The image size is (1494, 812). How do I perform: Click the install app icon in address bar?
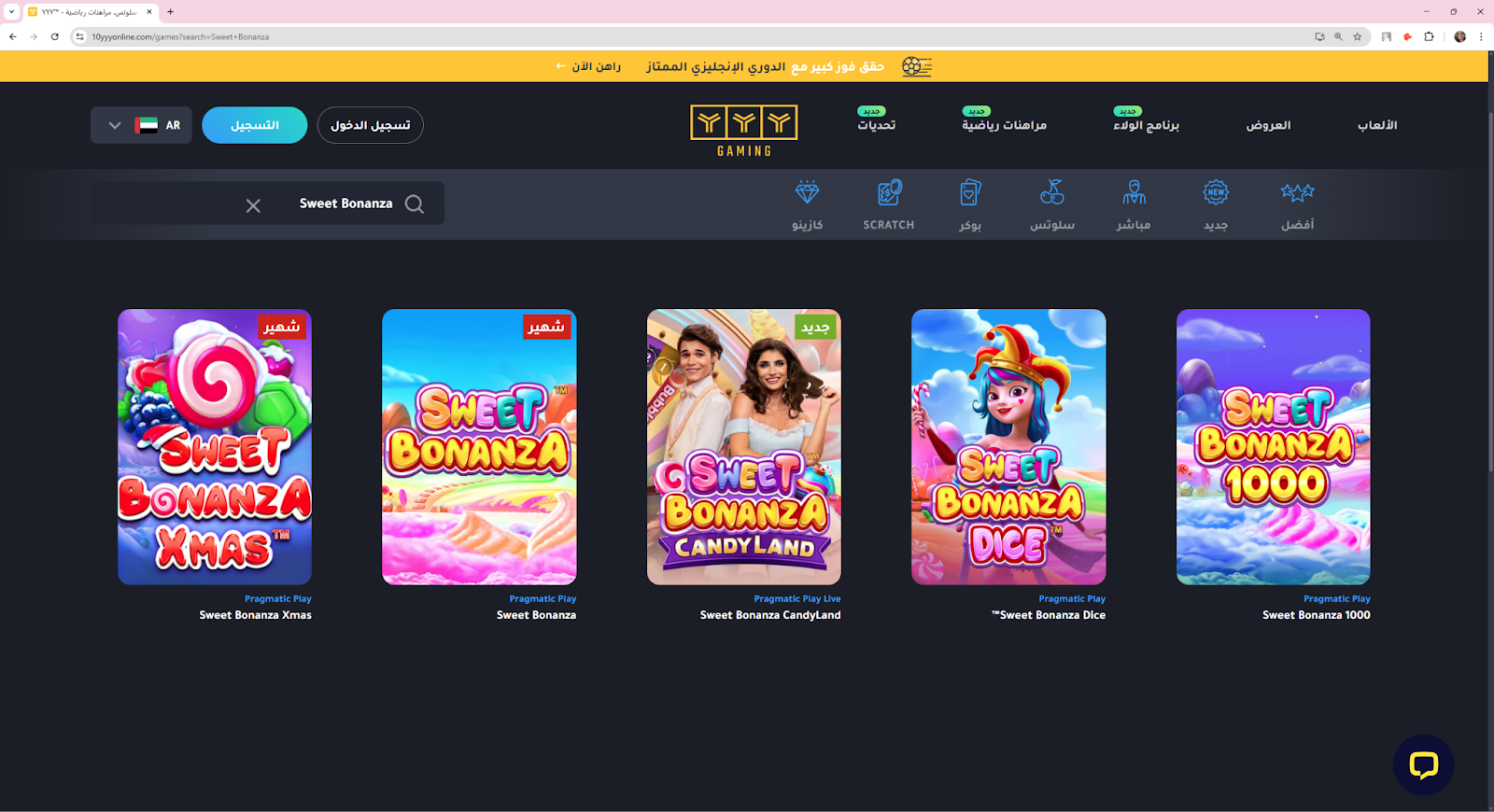(1319, 36)
